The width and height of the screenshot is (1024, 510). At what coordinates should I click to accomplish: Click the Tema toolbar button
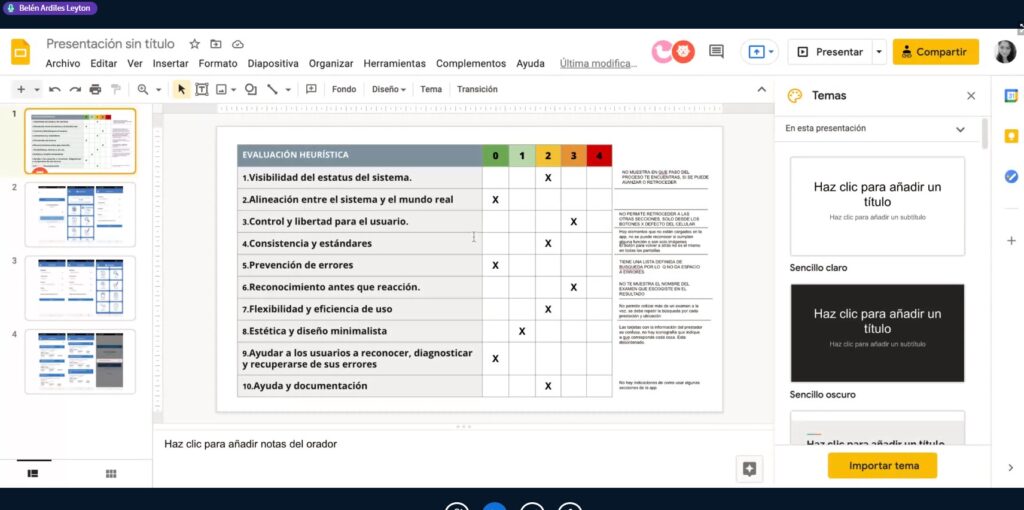coord(431,89)
